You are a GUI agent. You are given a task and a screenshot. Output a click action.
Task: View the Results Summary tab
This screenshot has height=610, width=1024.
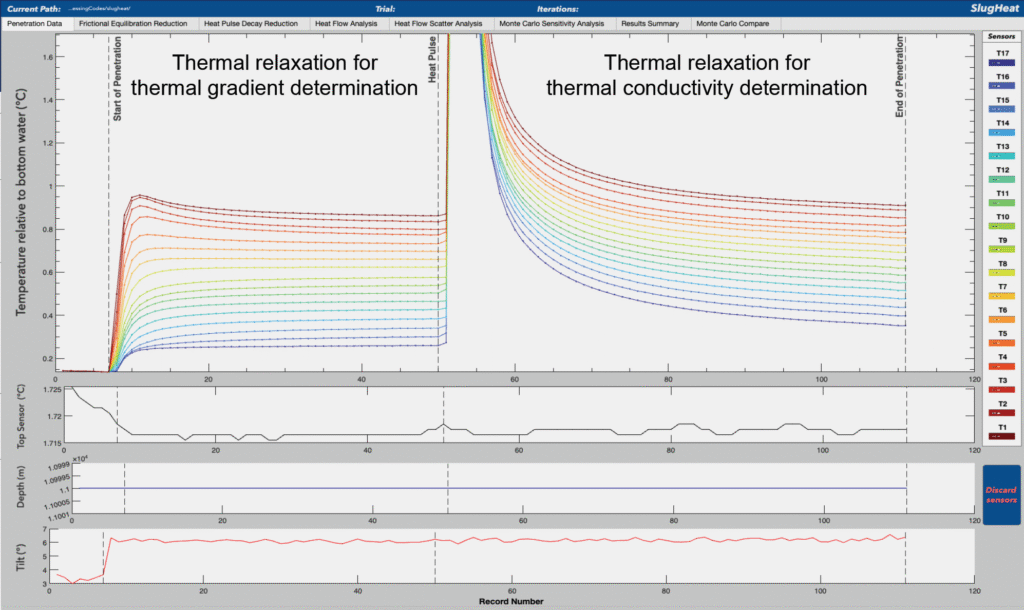650,23
